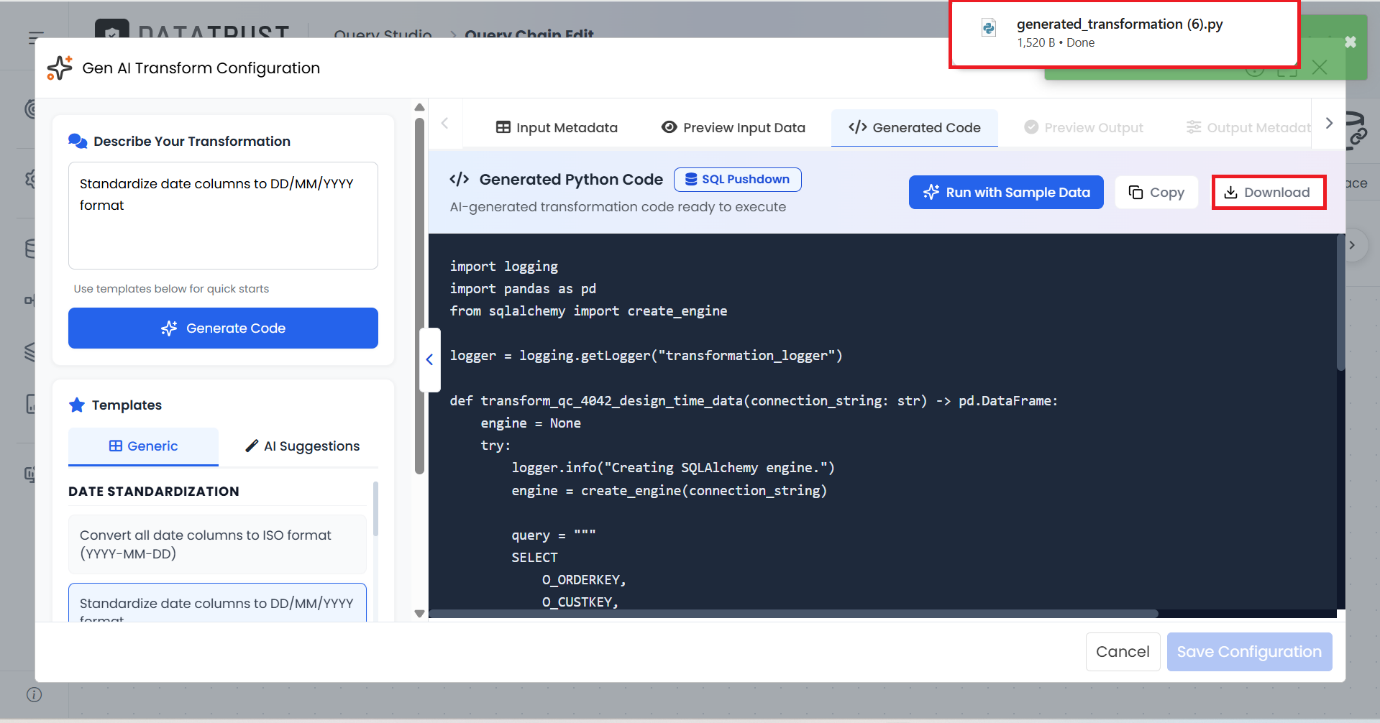
Task: Select the Generic templates tab
Action: coord(143,446)
